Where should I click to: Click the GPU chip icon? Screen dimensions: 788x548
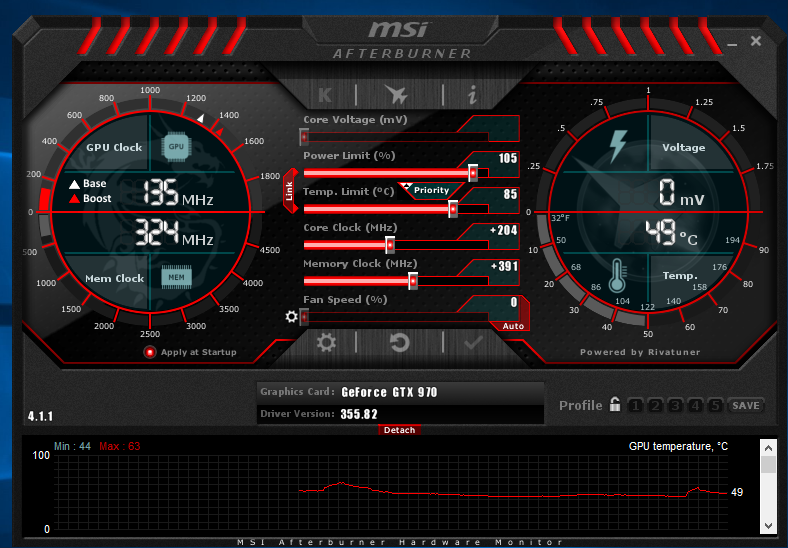(176, 147)
